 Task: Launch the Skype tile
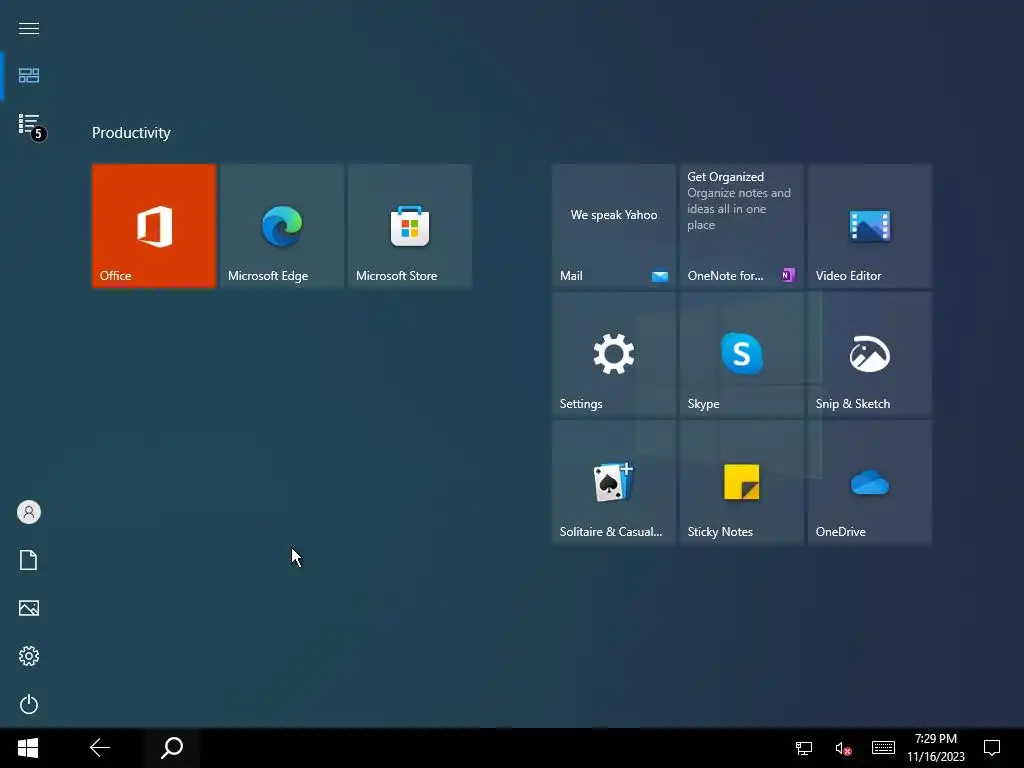click(741, 354)
